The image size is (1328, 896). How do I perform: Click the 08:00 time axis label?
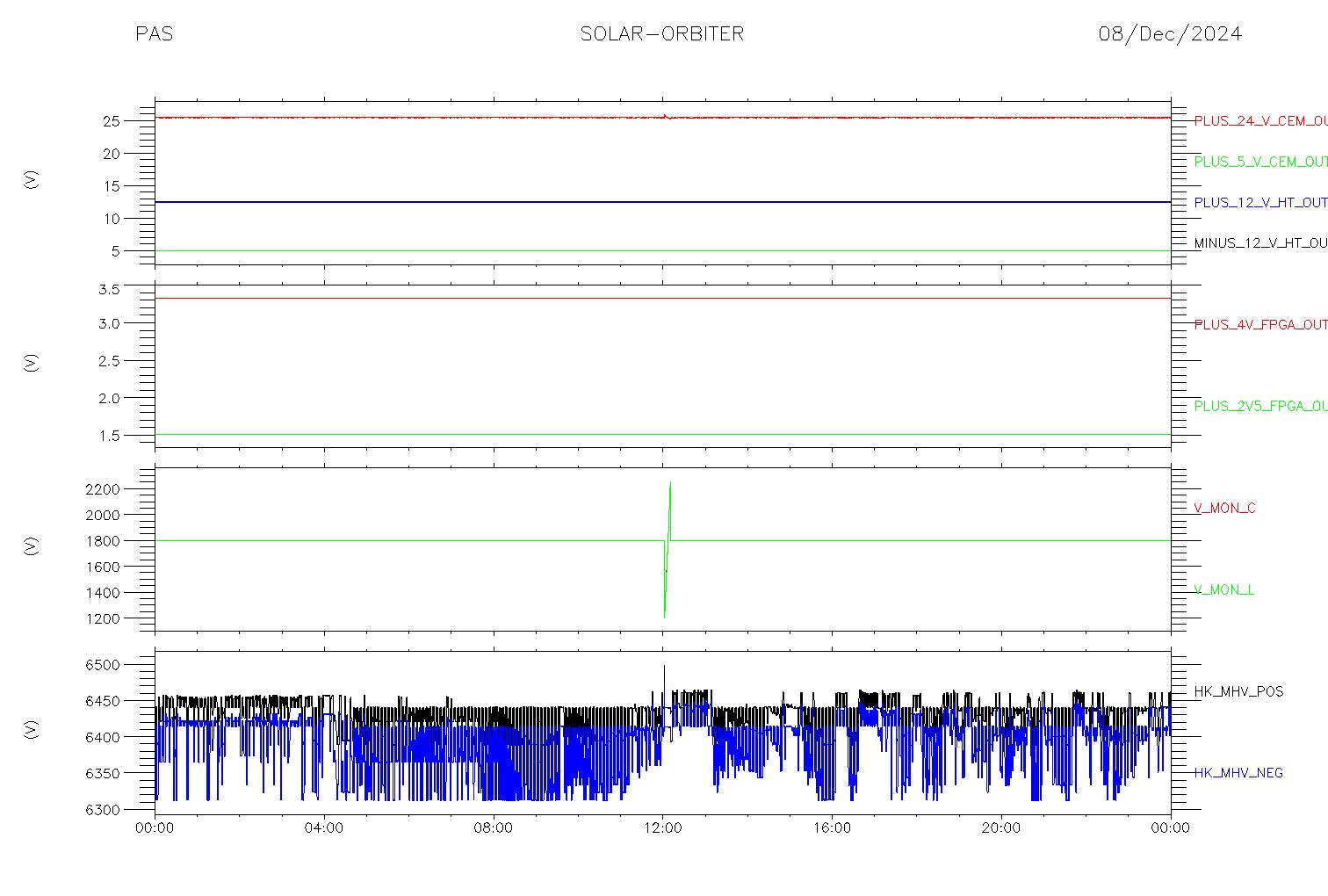(x=494, y=827)
